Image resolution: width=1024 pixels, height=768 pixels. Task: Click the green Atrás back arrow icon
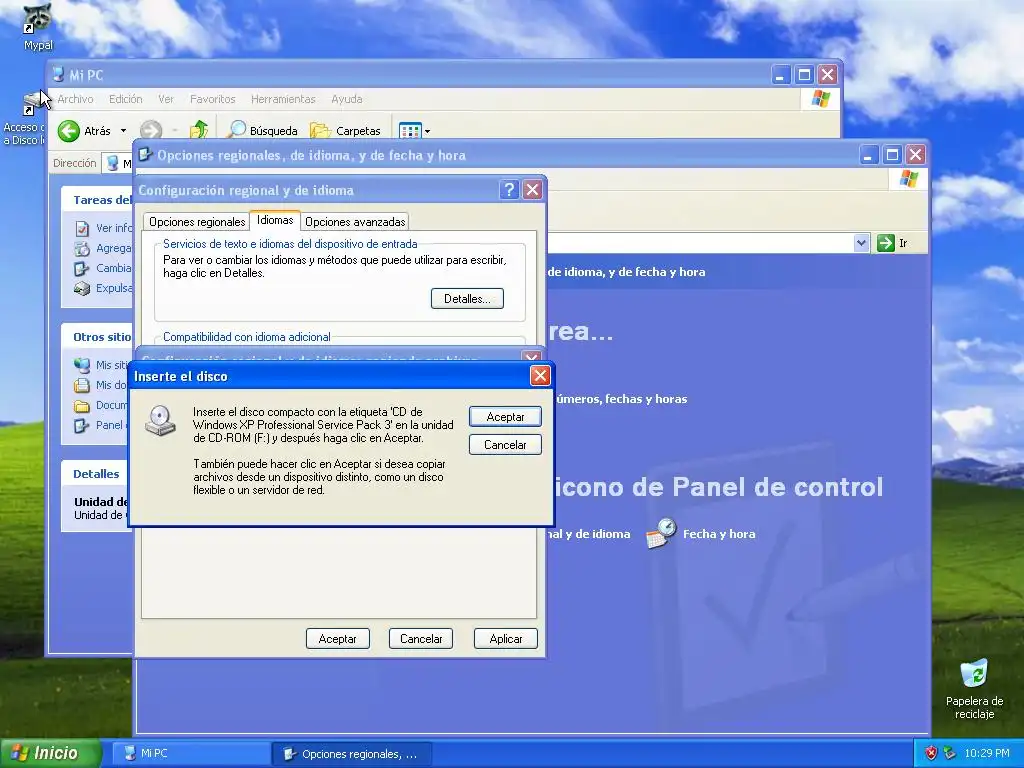tap(69, 131)
